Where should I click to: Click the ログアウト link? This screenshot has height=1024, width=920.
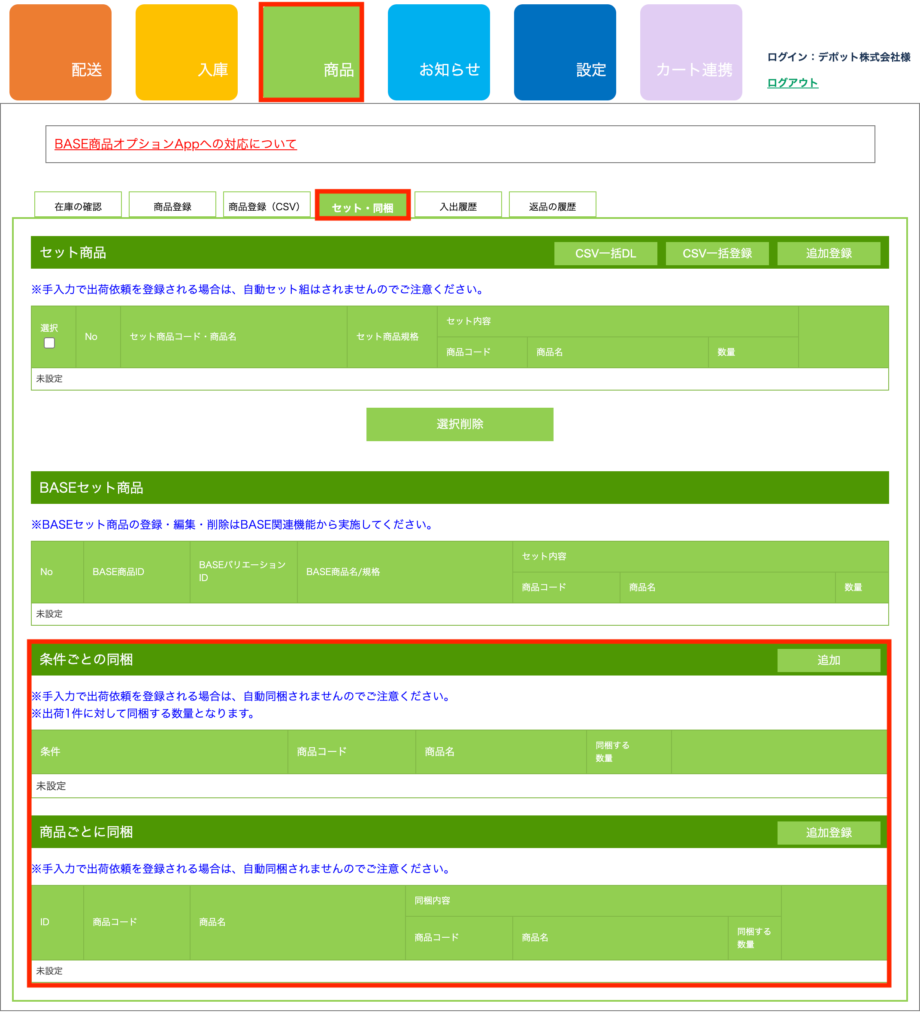(x=792, y=83)
